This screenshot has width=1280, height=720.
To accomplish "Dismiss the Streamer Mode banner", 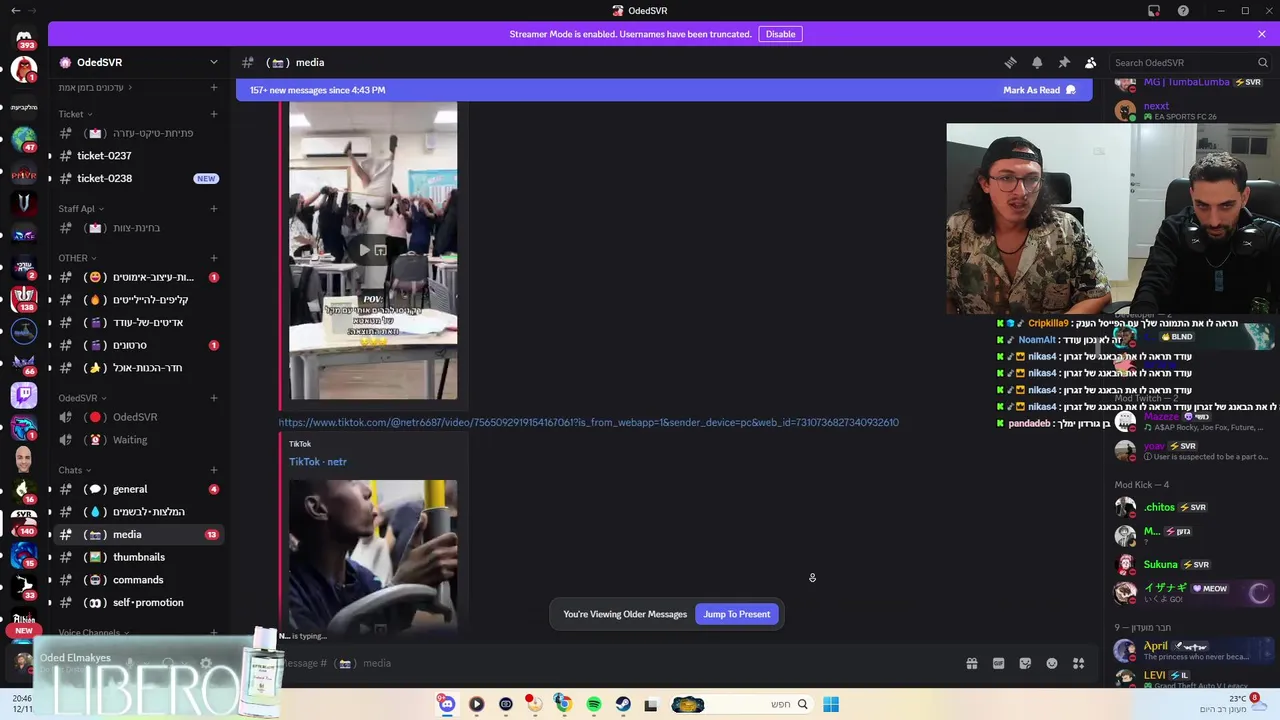I will [1262, 34].
